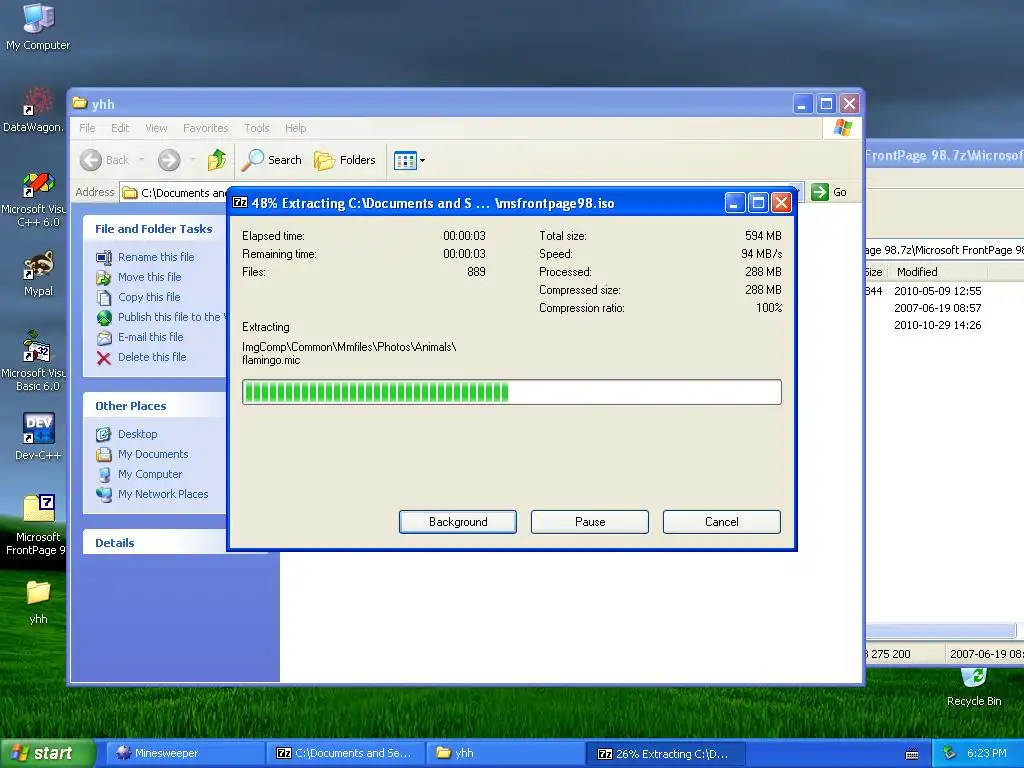This screenshot has height=768, width=1024.
Task: Launch Dev-C++ desktop shortcut
Action: click(38, 436)
